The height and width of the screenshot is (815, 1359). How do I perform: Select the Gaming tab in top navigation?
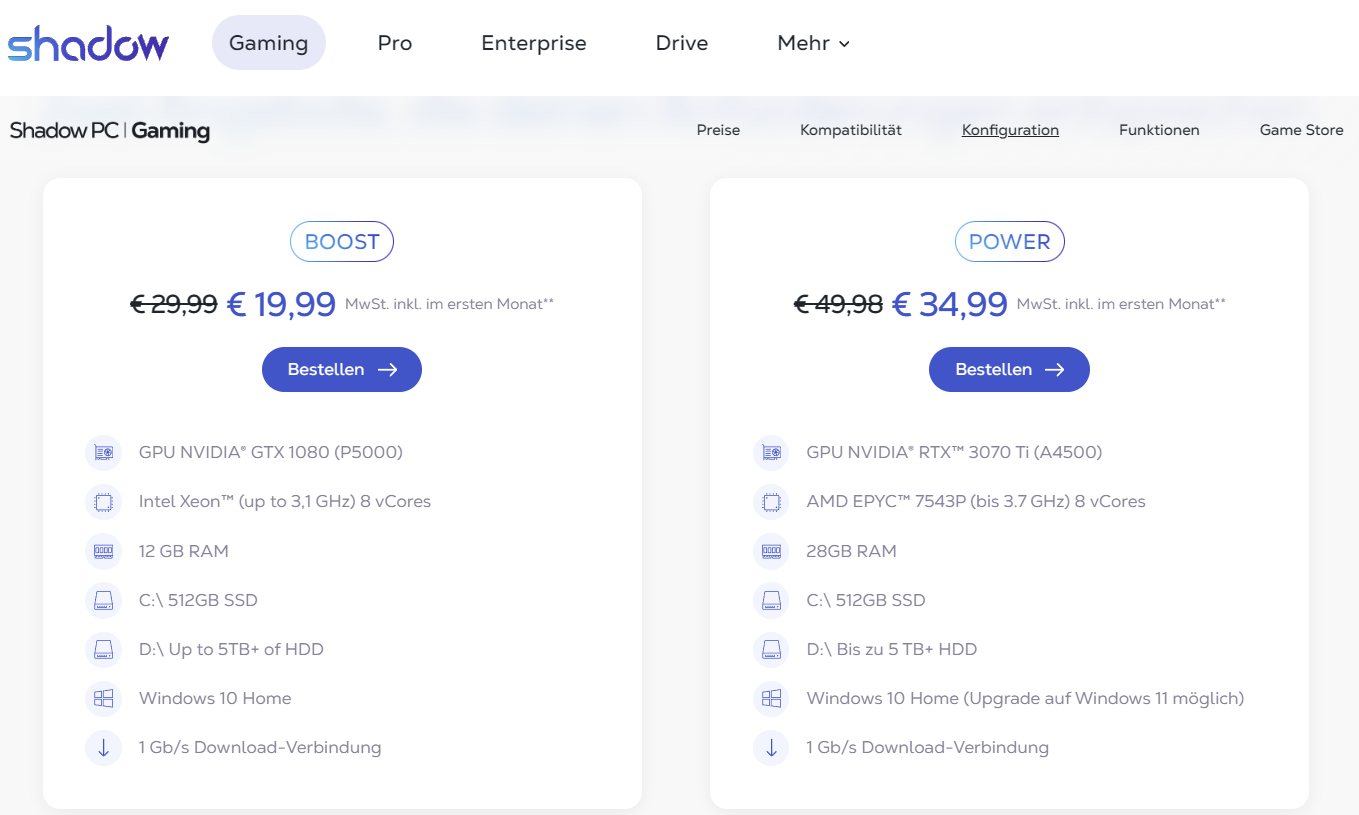[x=268, y=43]
